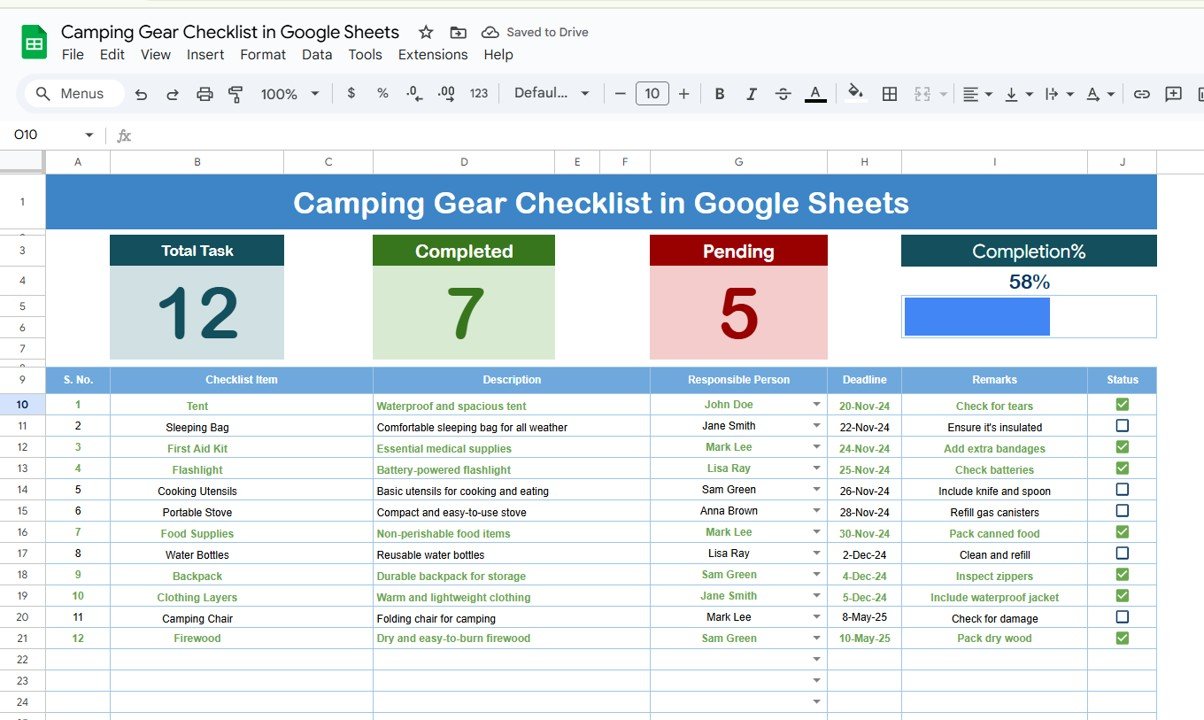Click the undo arrow icon

pyautogui.click(x=141, y=94)
